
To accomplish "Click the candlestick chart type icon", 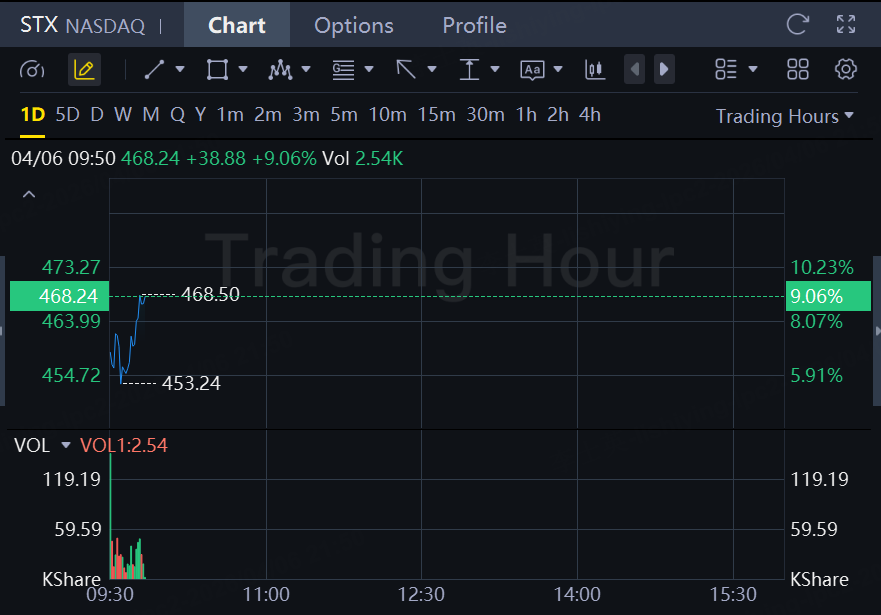I will point(595,69).
